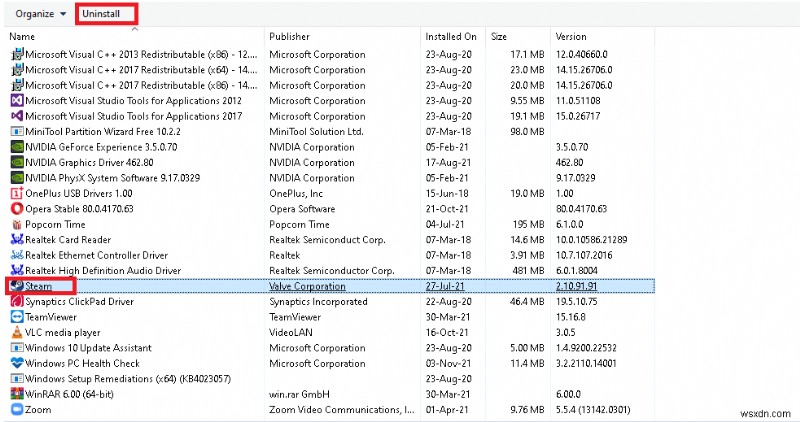
Task: Click Opera Software publisher cell
Action: pos(302,209)
